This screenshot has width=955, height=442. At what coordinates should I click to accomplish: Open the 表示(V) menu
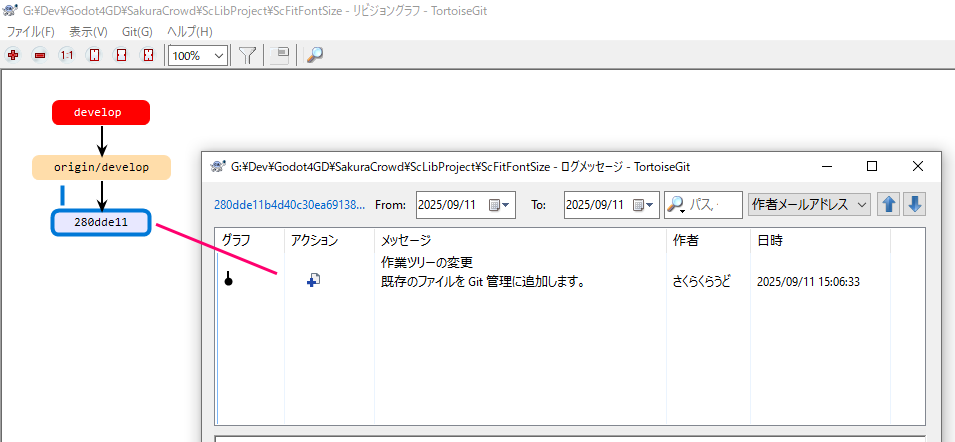coord(88,32)
